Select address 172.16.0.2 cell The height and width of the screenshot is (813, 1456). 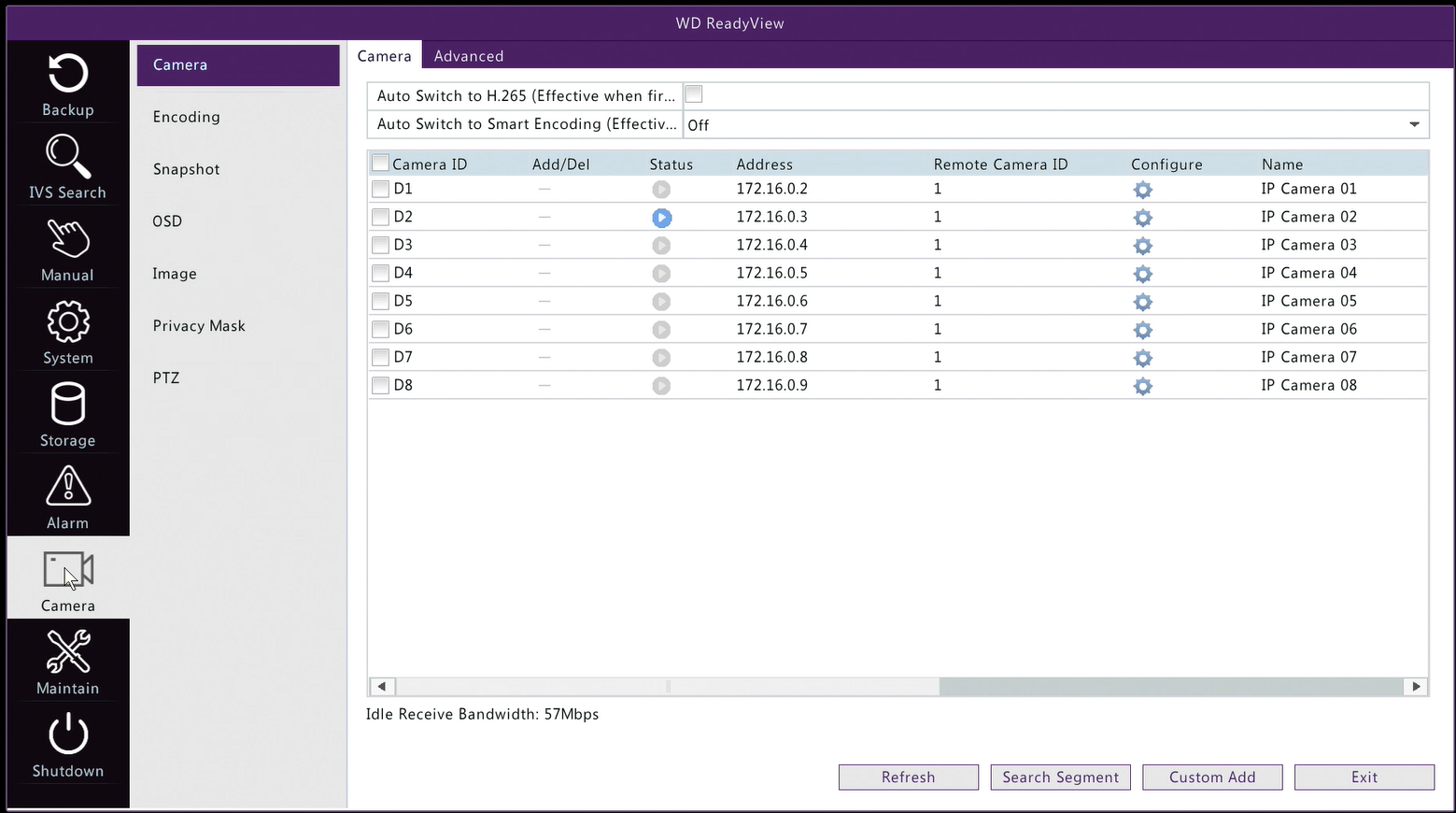(x=771, y=189)
